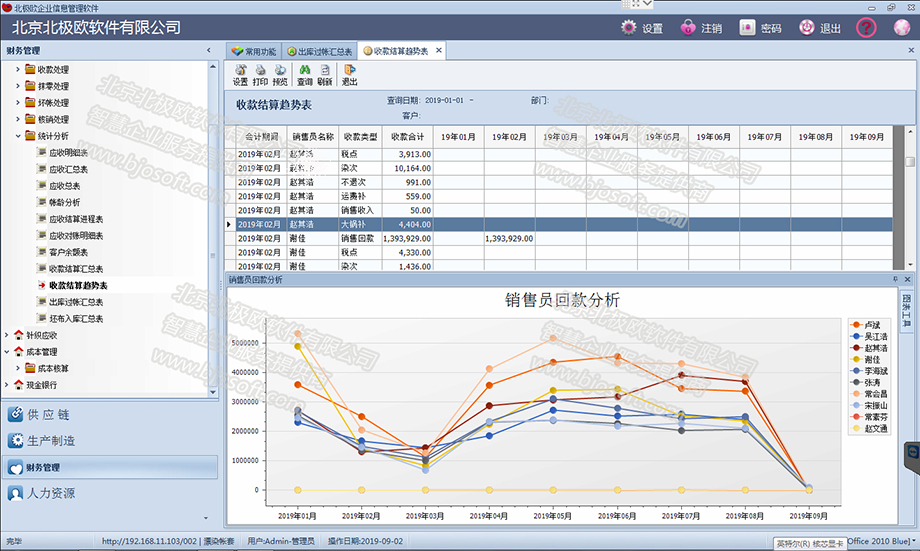Open the 供应链 module button

39,414
